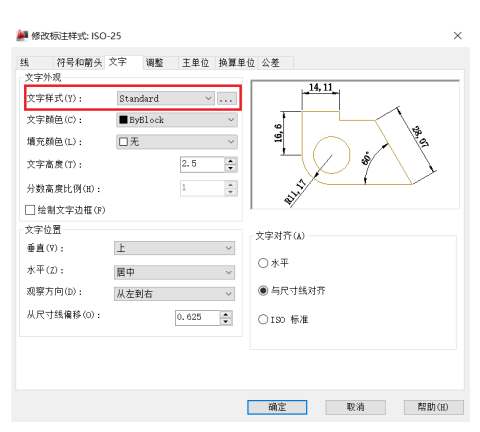480x432 pixels.
Task: Select the horizontal (水平) text alignment radio
Action: tap(263, 263)
